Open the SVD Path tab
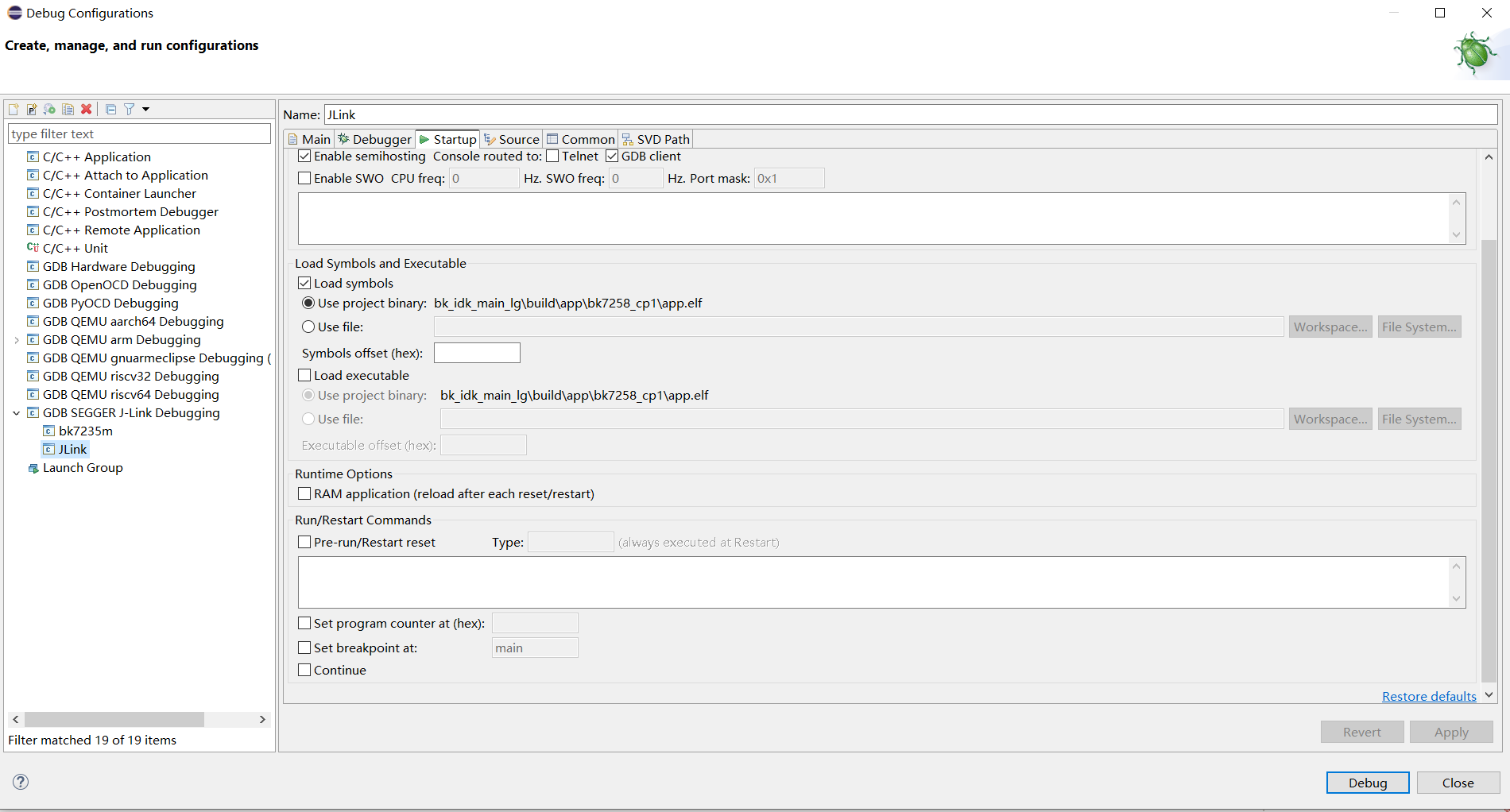1510x812 pixels. pos(656,139)
